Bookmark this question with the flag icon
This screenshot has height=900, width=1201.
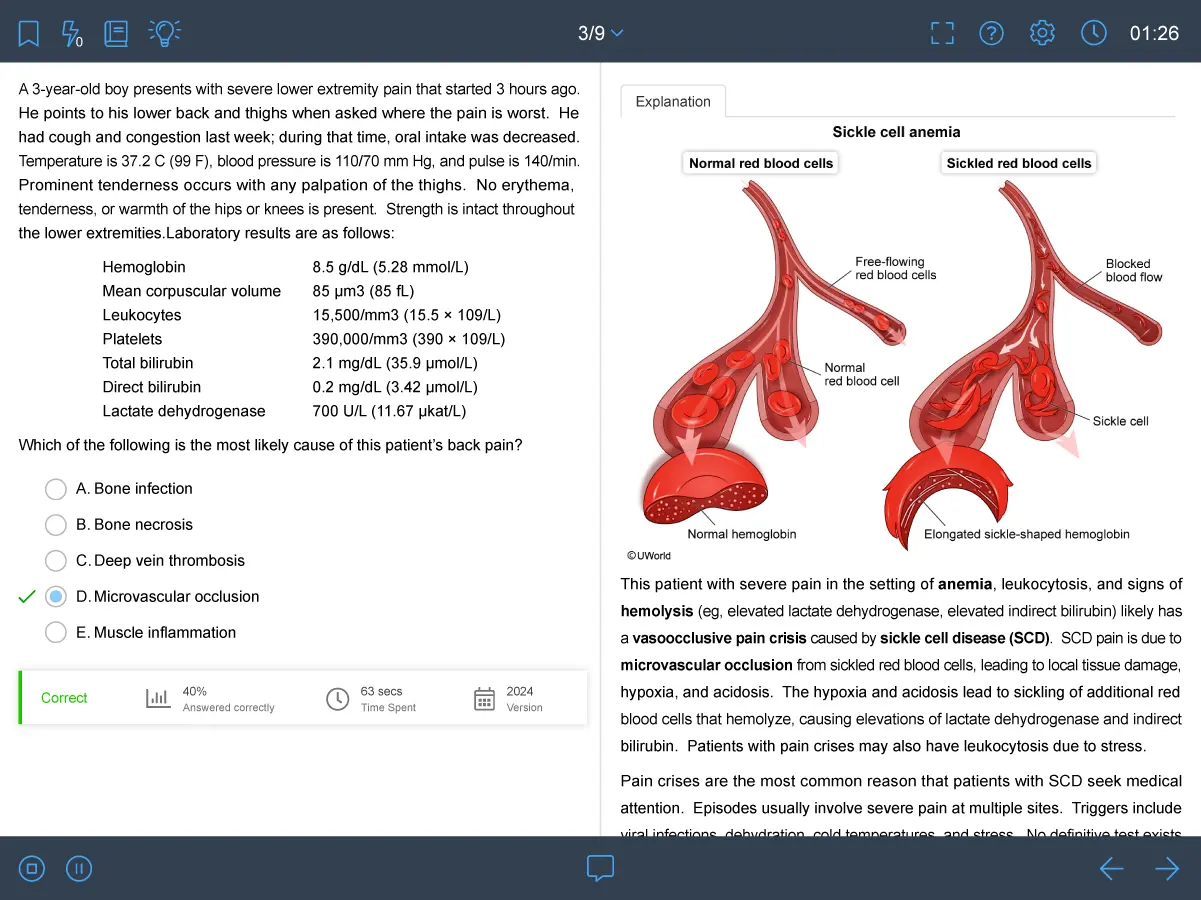coord(29,34)
